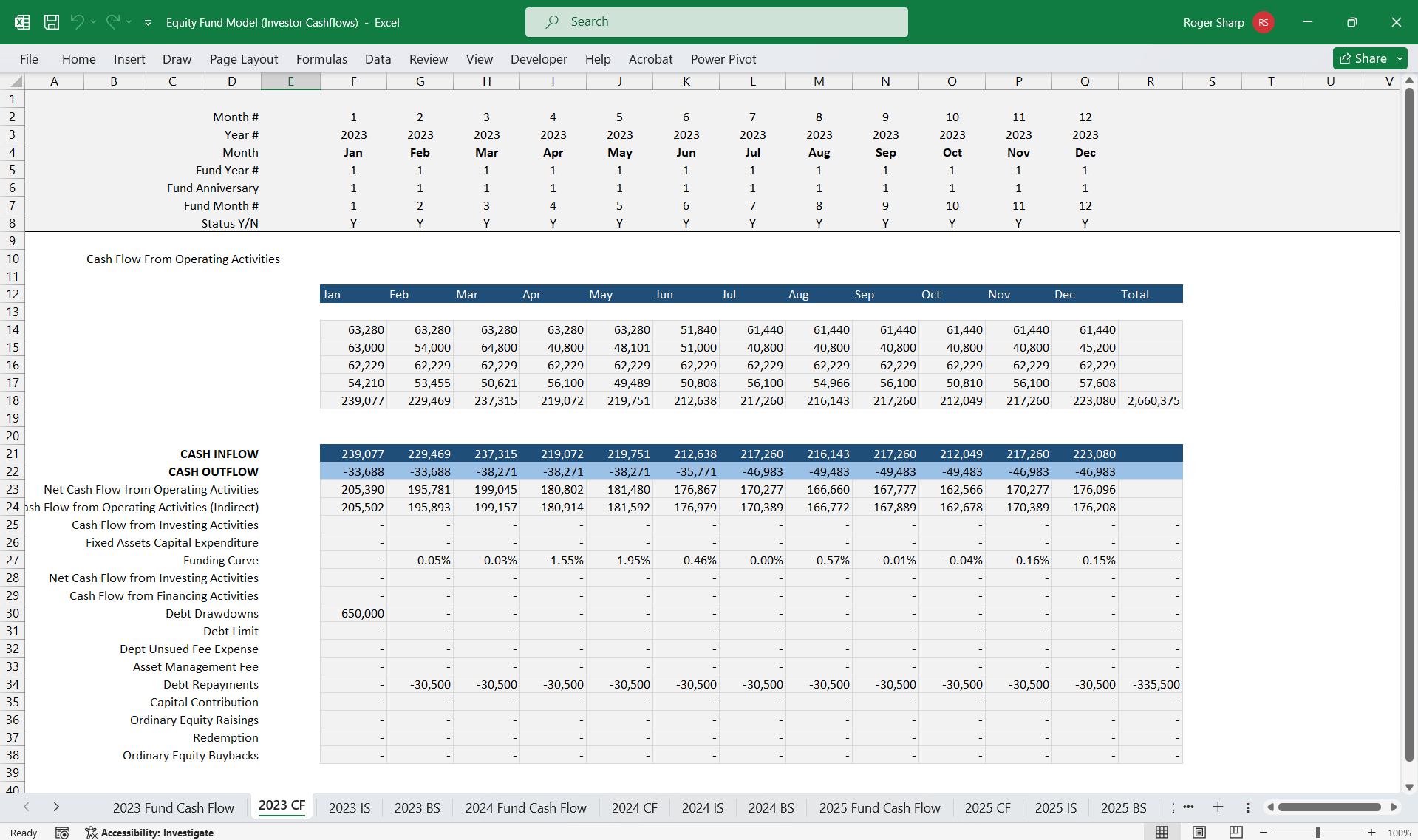Zoom out with the minus button
Viewport: 1418px width, 840px height.
(1263, 833)
